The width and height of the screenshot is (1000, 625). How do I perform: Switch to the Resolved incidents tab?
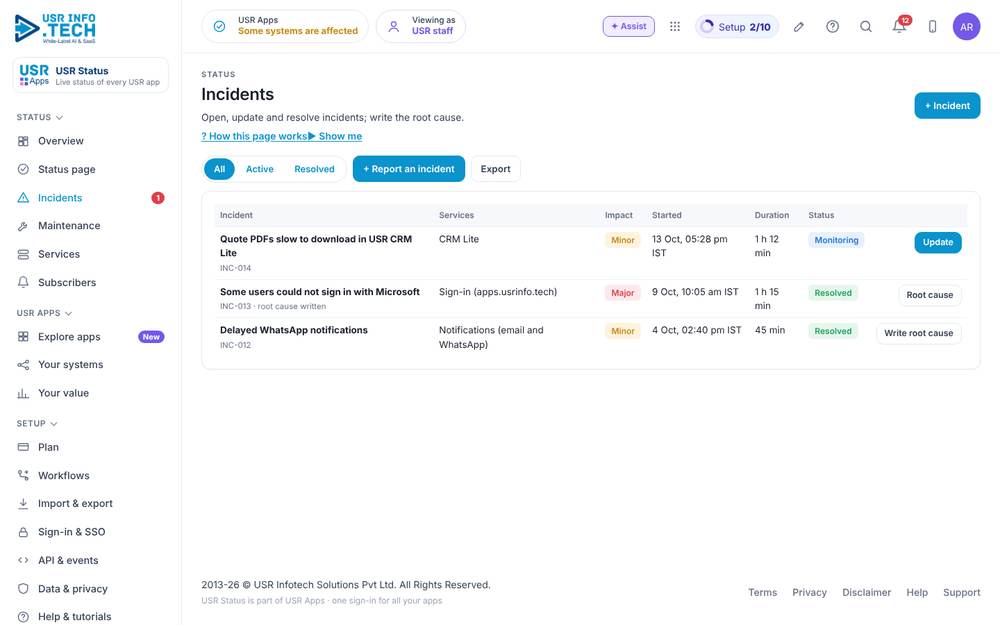(314, 169)
